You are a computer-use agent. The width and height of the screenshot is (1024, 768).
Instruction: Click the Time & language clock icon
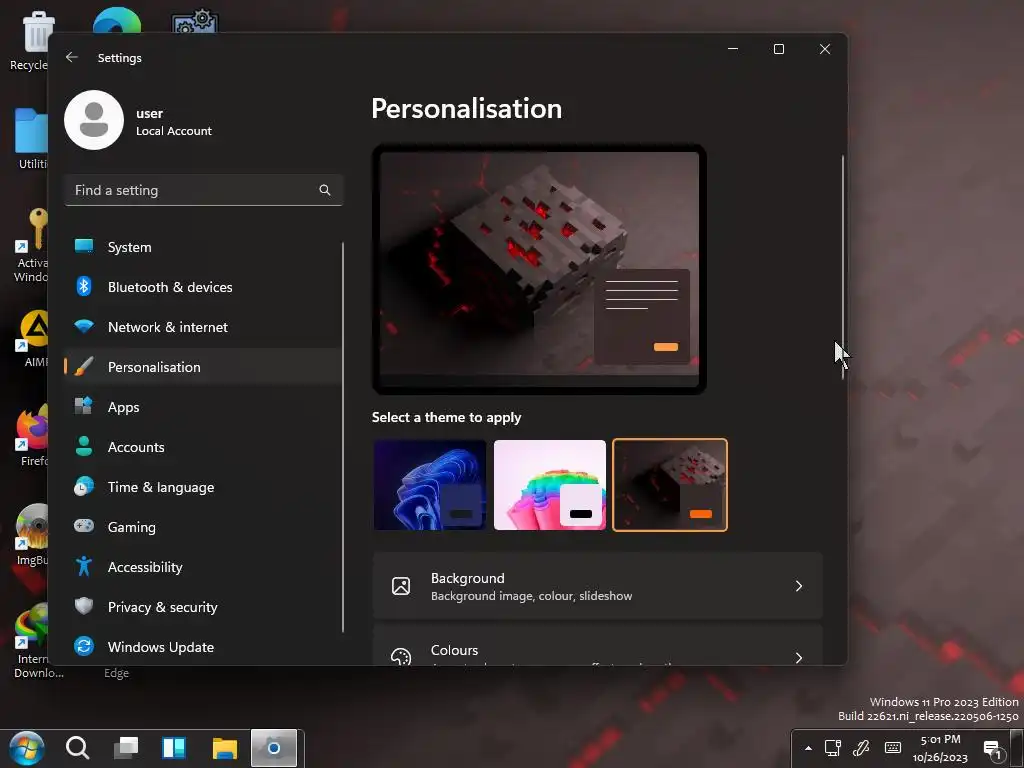[84, 487]
